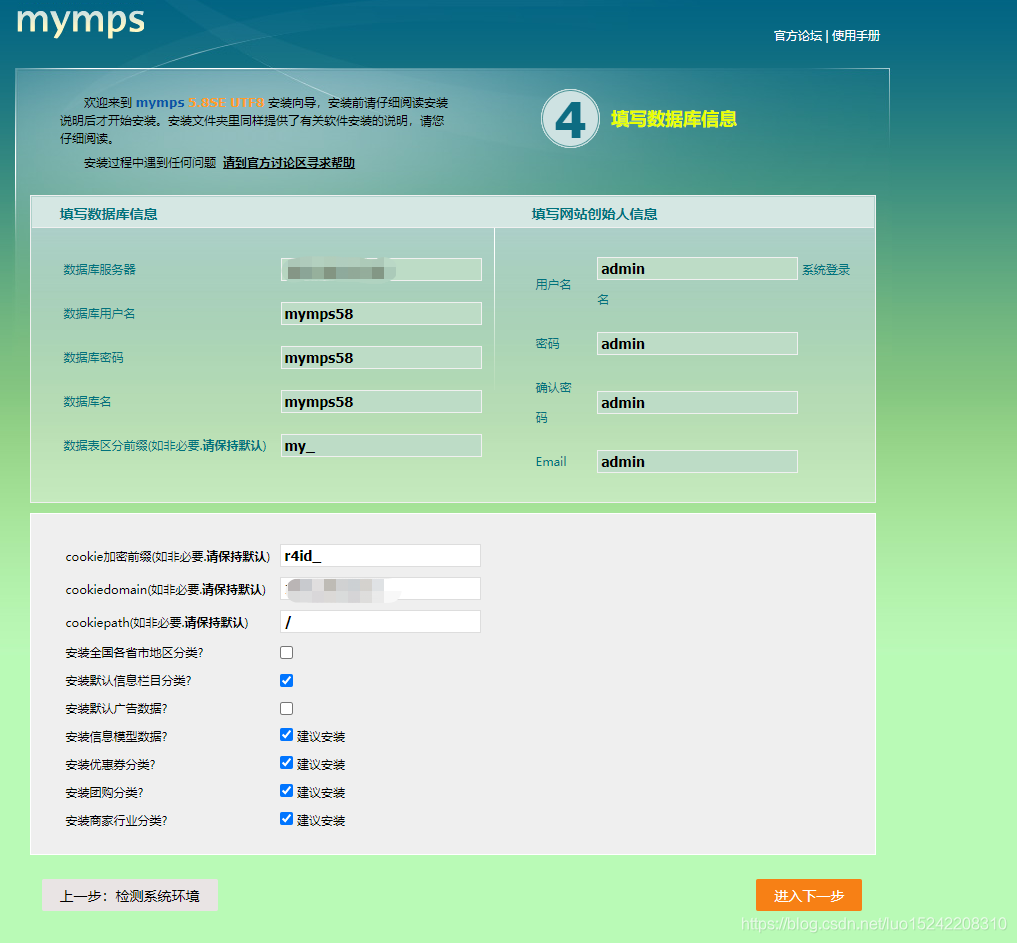1017x943 pixels.
Task: Toggle 安装优惠券分类 checkbox
Action: (287, 762)
